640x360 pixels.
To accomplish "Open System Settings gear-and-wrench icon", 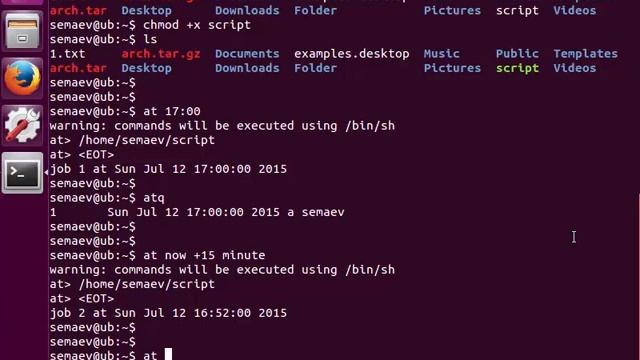I will (x=22, y=125).
